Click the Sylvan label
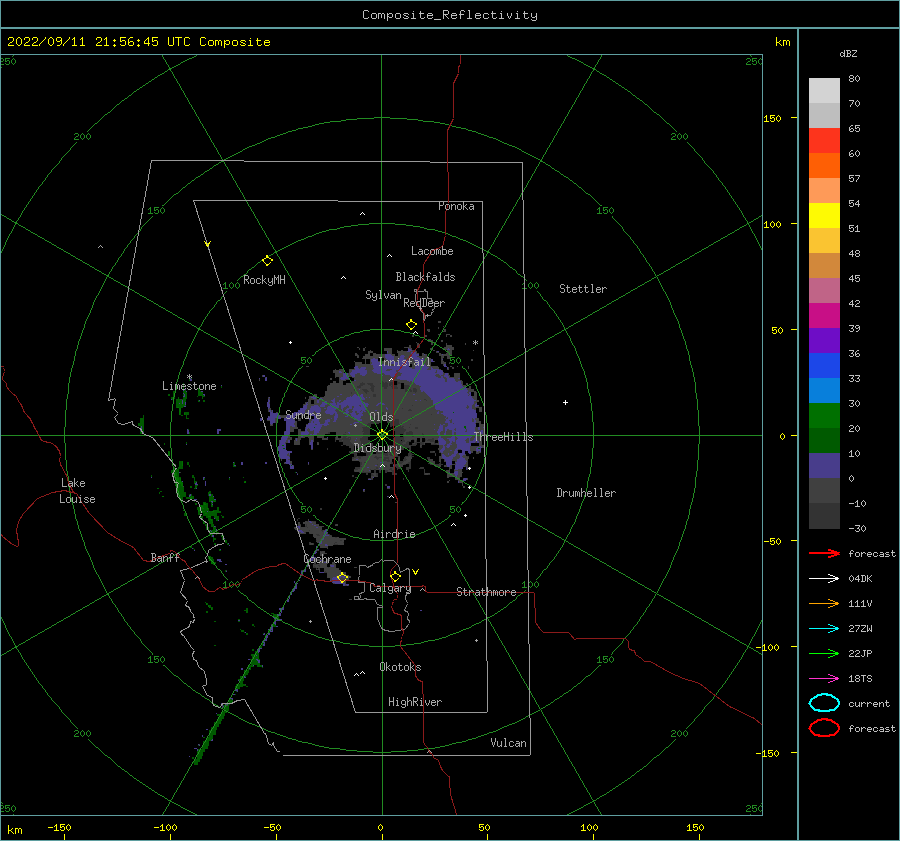 [383, 295]
